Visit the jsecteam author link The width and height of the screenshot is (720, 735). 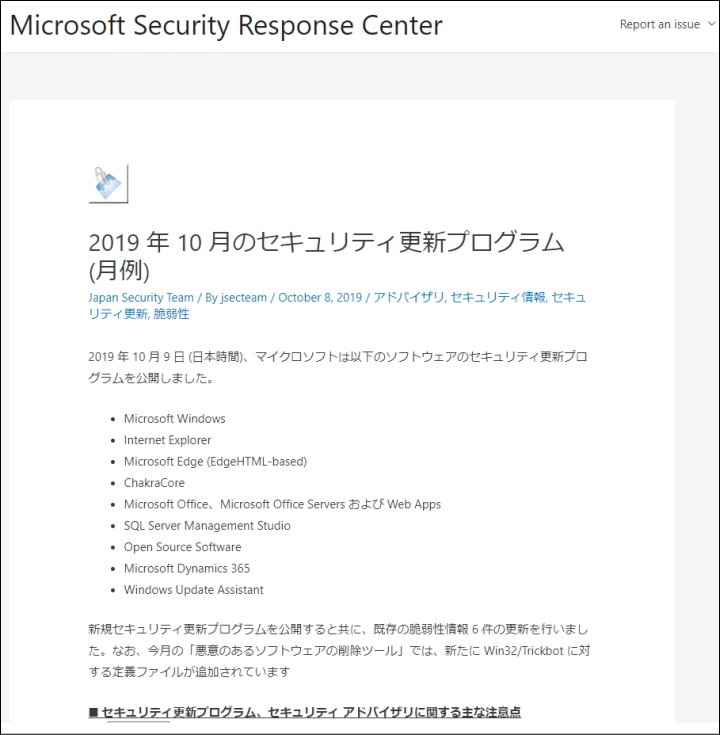(244, 297)
